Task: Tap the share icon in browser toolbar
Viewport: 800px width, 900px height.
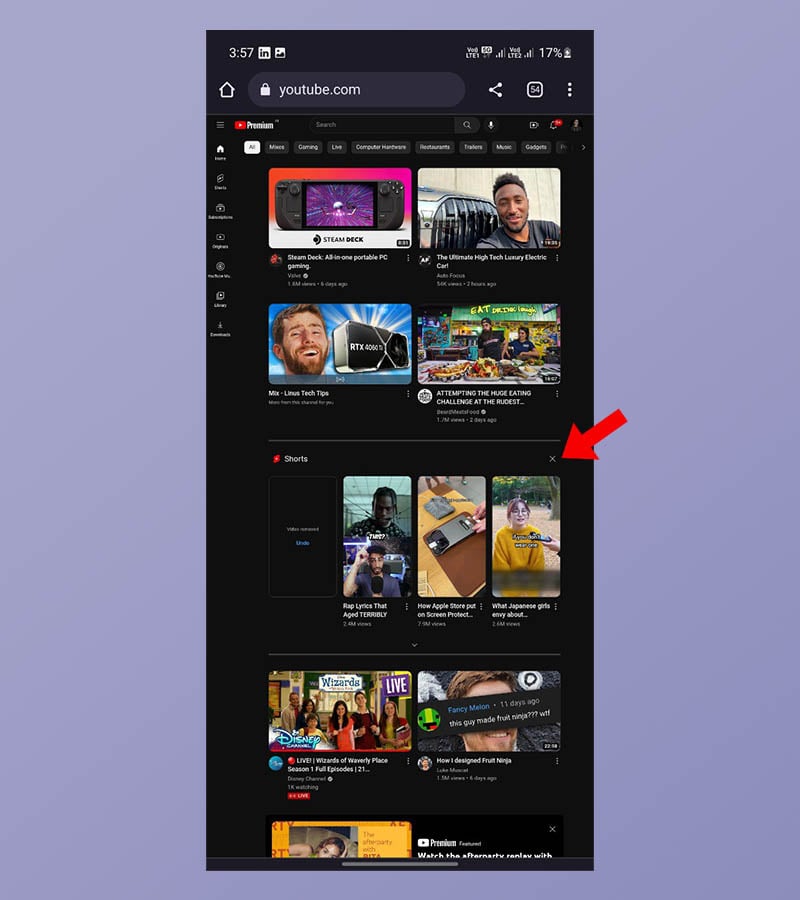Action: pos(495,90)
